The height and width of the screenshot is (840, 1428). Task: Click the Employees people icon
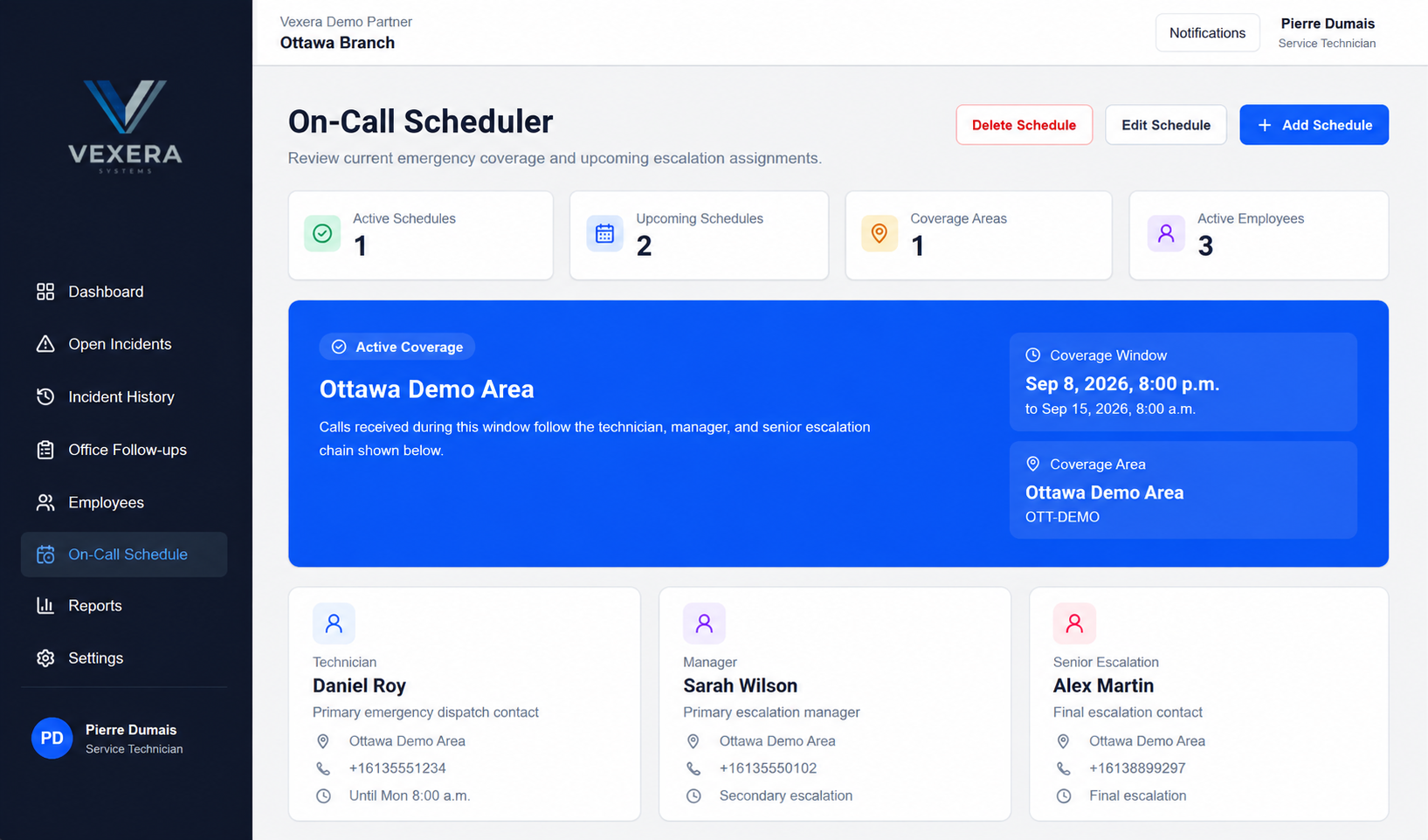coord(45,502)
